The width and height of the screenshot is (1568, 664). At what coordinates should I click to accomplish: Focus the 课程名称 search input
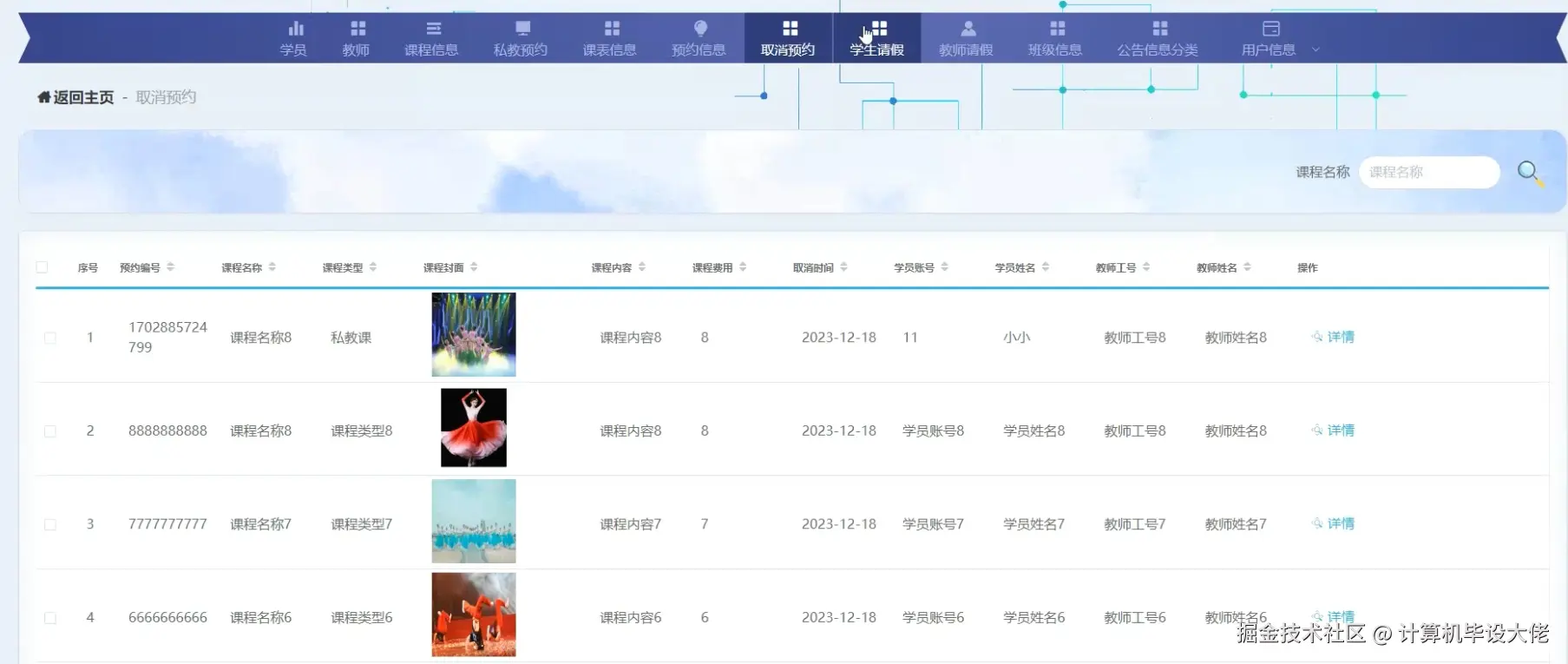click(x=1429, y=172)
